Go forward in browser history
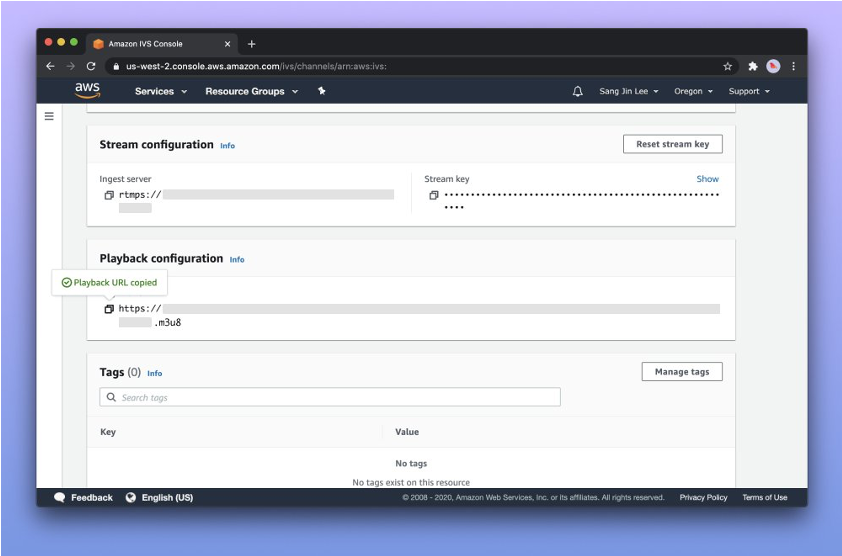Viewport: 842px width, 556px height. 70,66
